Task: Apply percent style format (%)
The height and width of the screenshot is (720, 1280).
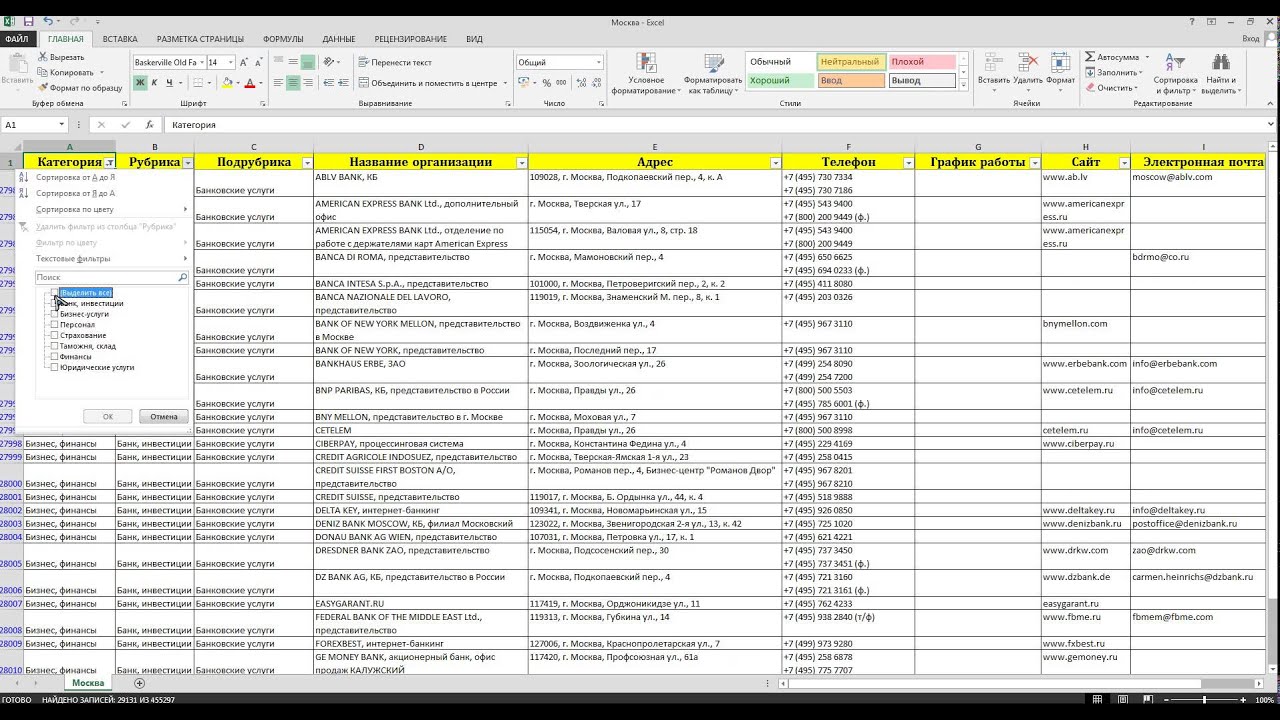Action: click(x=547, y=82)
